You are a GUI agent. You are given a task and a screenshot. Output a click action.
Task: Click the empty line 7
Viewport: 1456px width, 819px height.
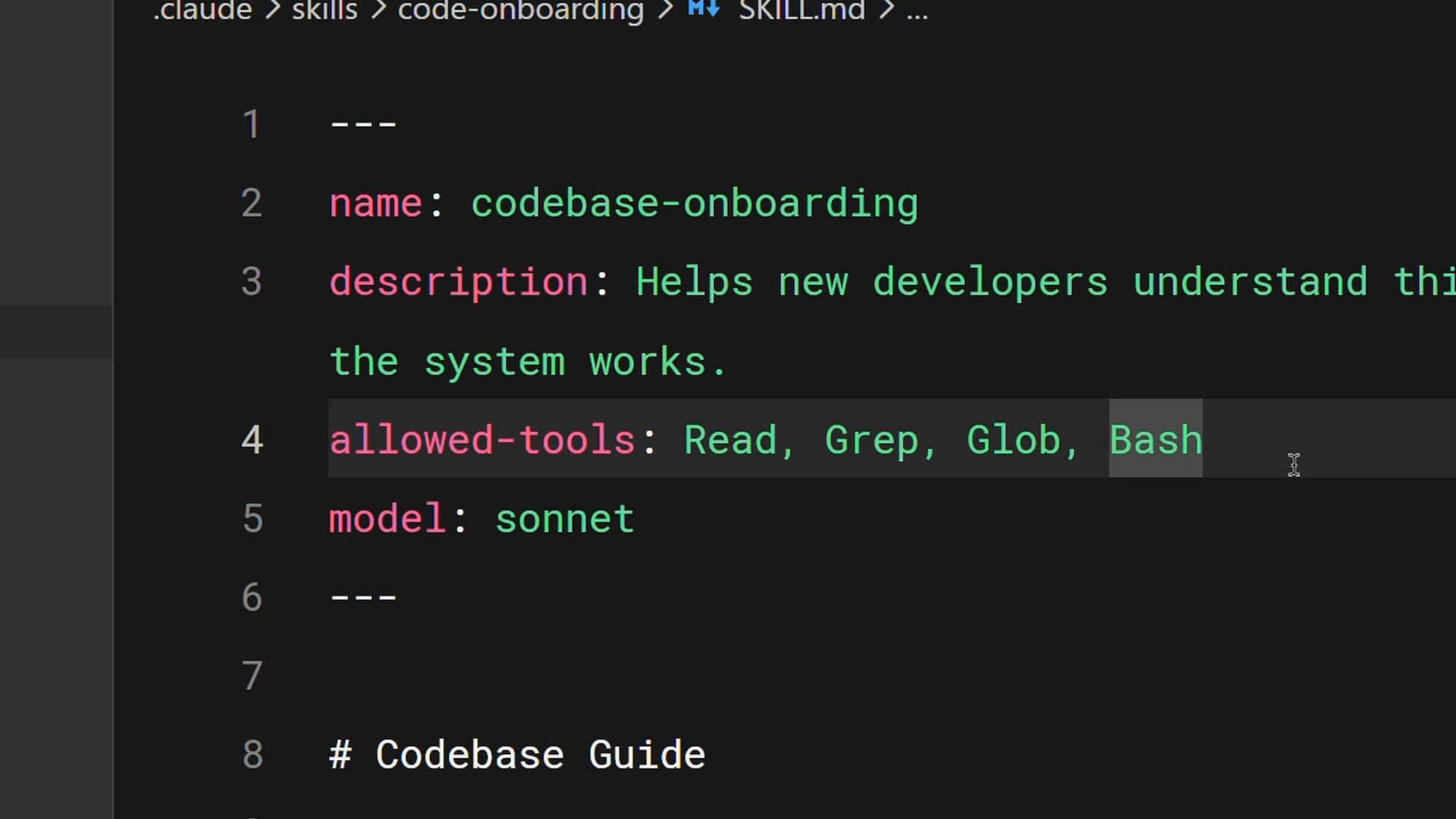[x=607, y=676]
